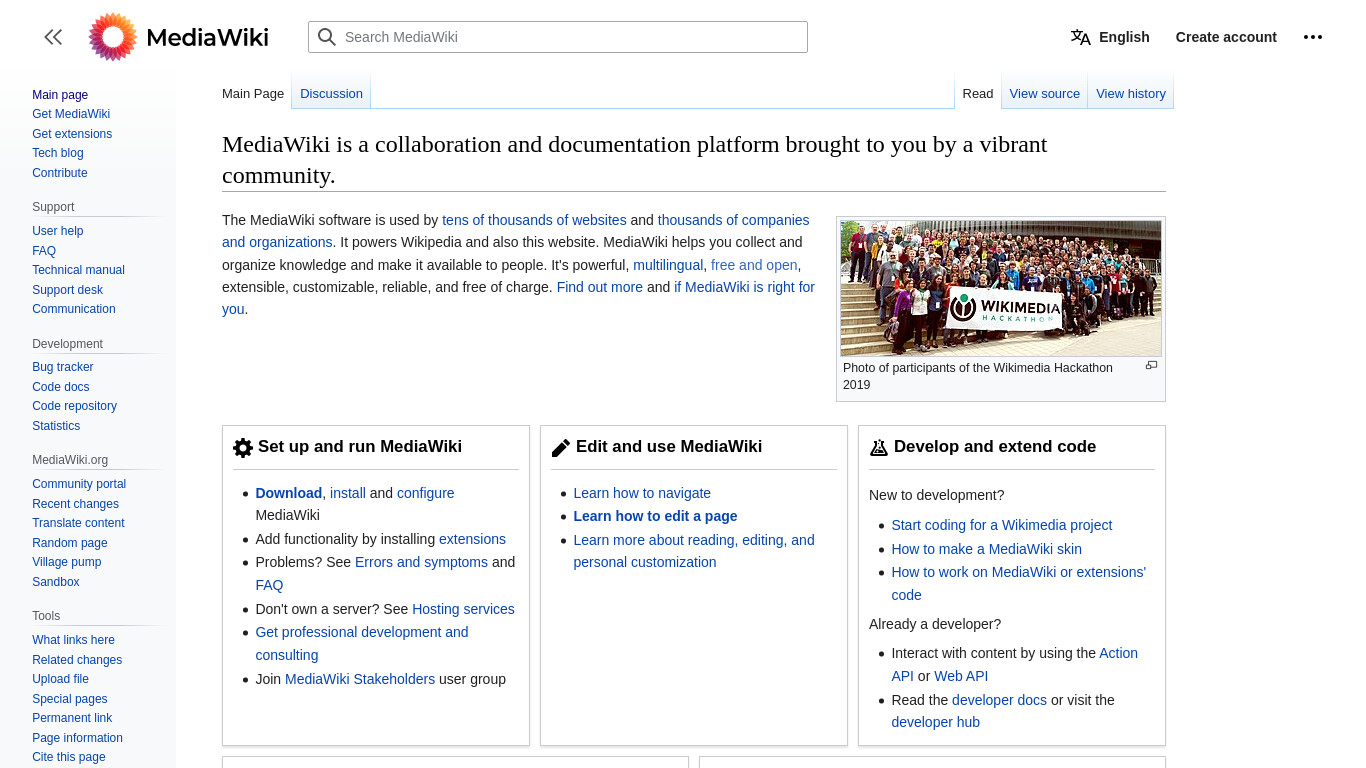Image resolution: width=1366 pixels, height=768 pixels.
Task: View Recent changes in sidebar
Action: pos(75,504)
